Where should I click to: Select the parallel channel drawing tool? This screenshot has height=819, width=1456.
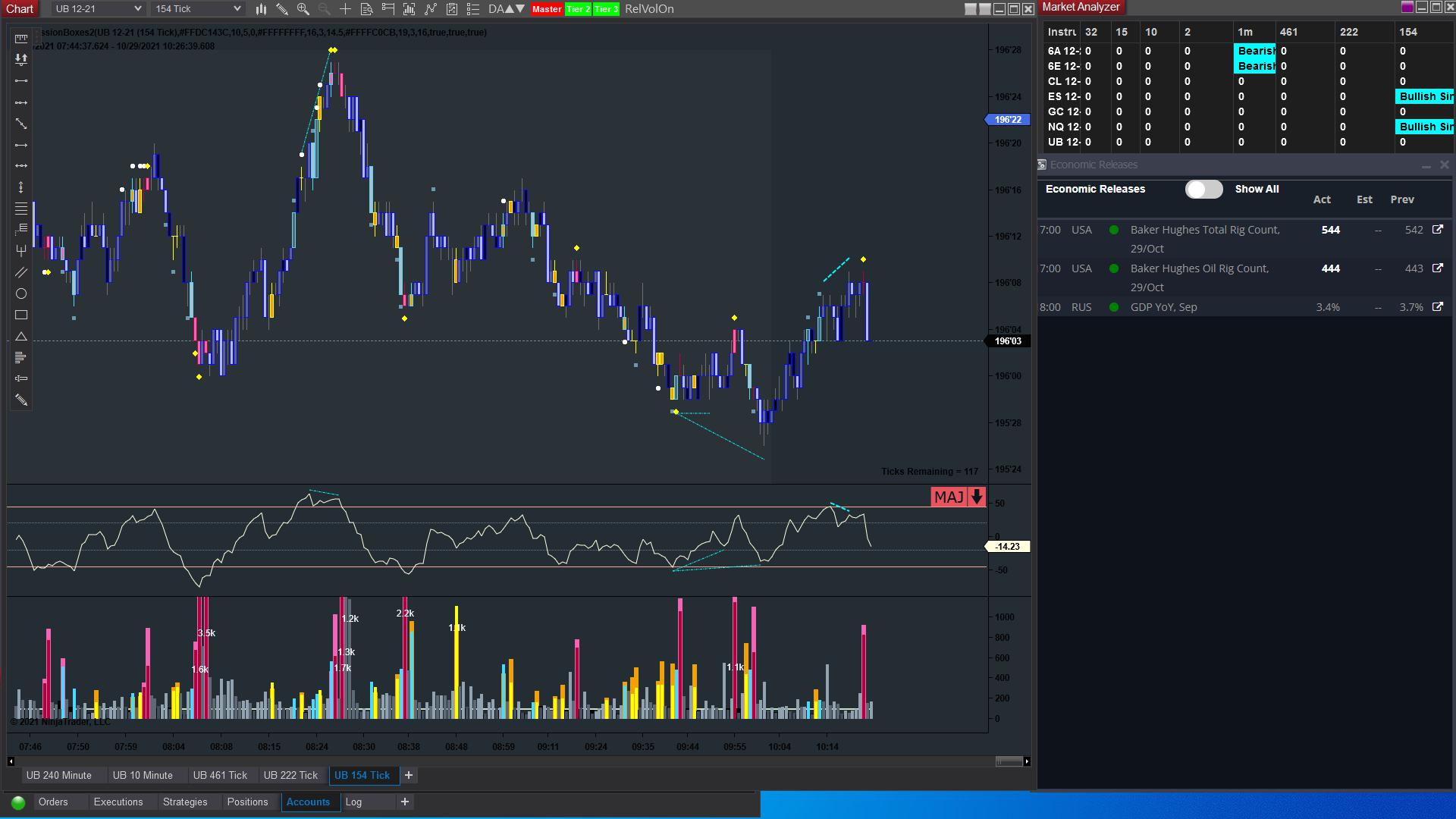point(21,272)
